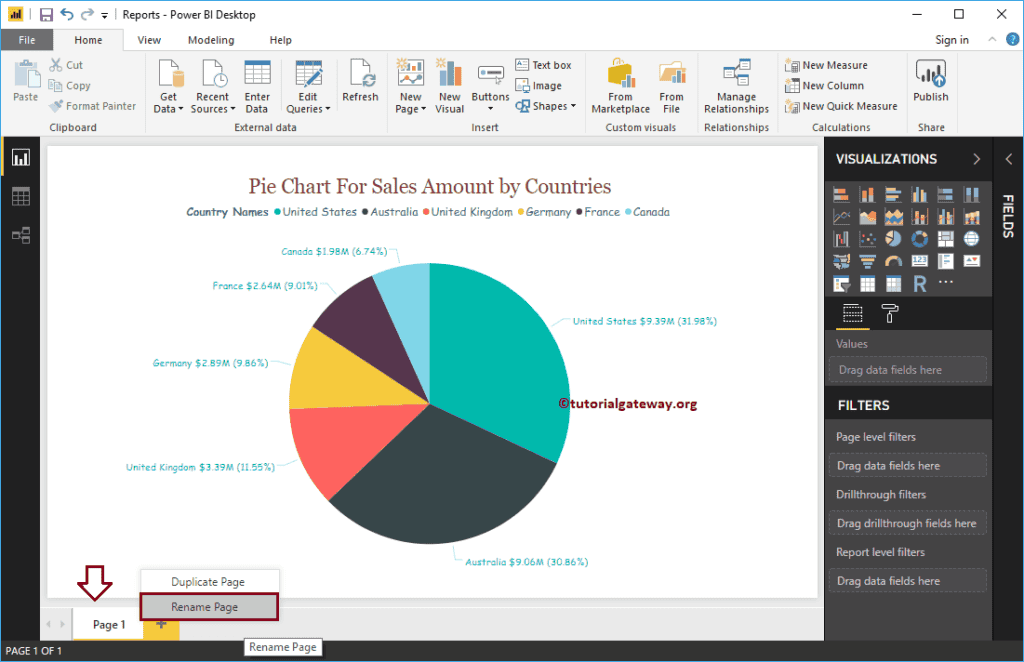Click the New Measure button
This screenshot has width=1024, height=662.
coord(835,64)
